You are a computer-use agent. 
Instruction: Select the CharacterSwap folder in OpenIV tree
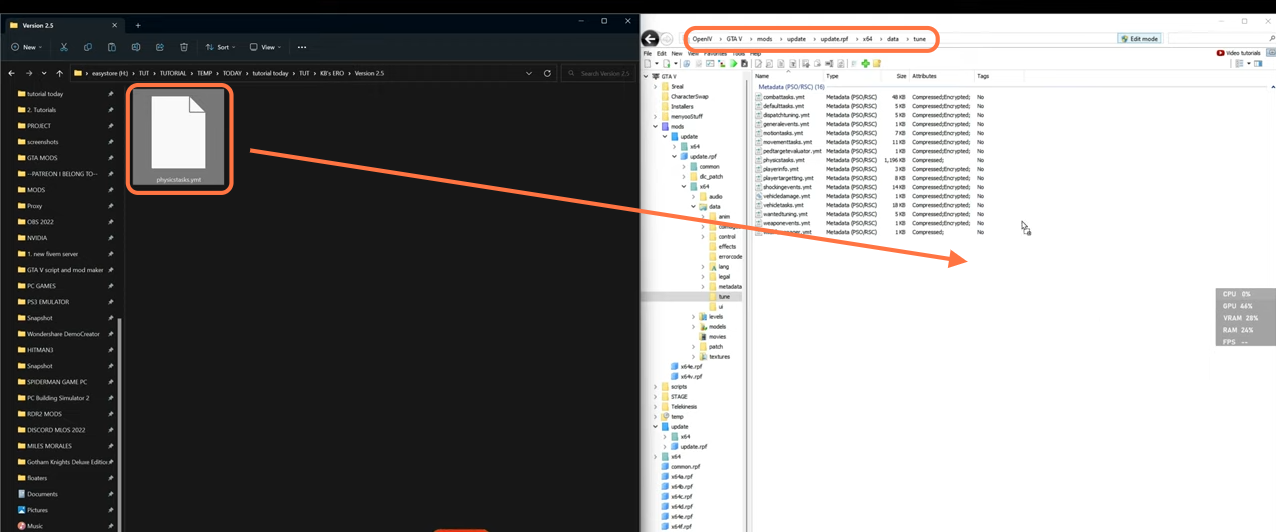(x=683, y=97)
